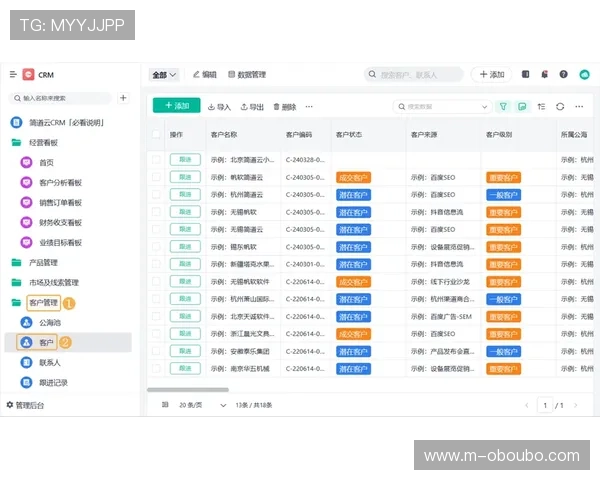600x480 pixels.
Task: Toggle the green filter funnel icon
Action: point(503,106)
